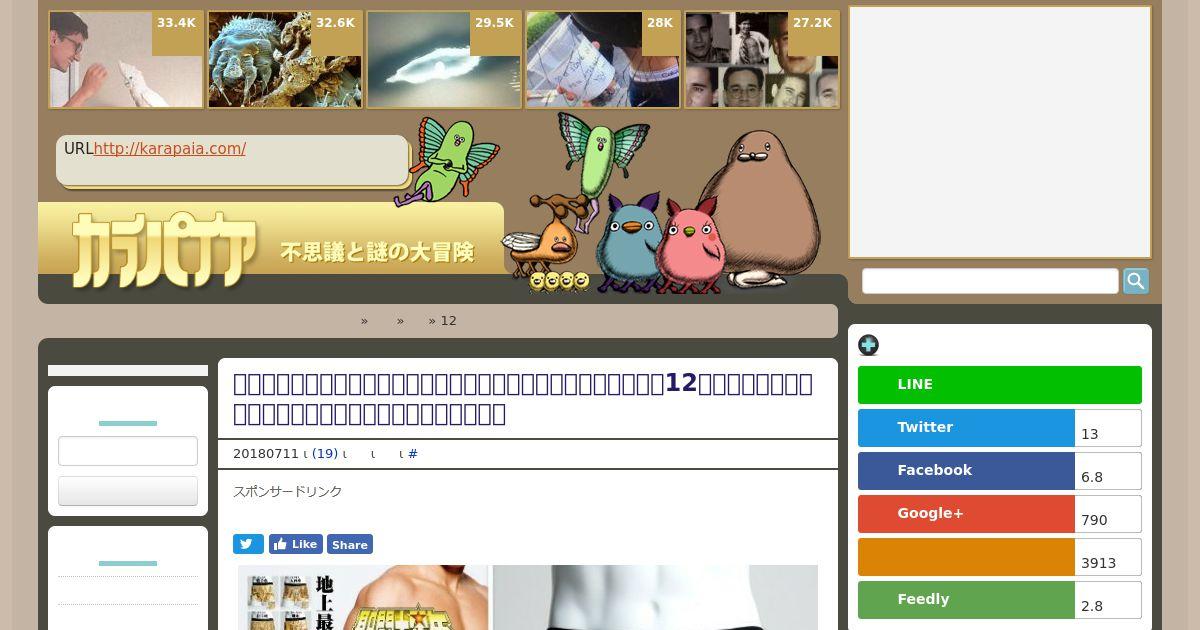Follow the karapaia.com URL link
This screenshot has width=1200, height=630.
click(170, 149)
